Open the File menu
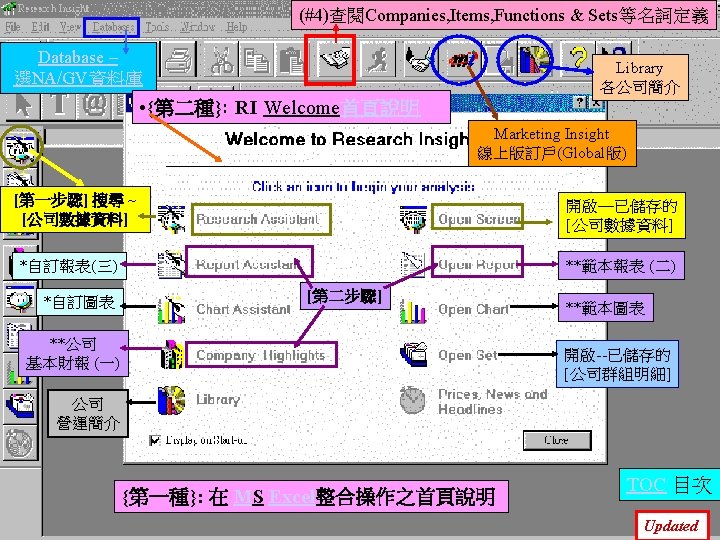 tap(12, 27)
